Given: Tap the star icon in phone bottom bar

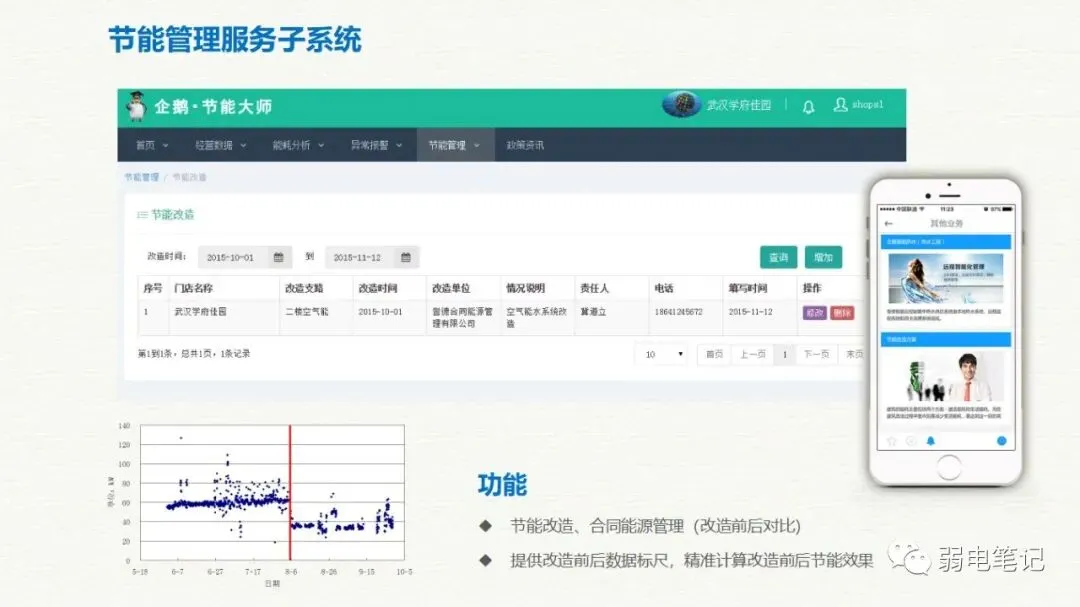Looking at the screenshot, I should [892, 441].
